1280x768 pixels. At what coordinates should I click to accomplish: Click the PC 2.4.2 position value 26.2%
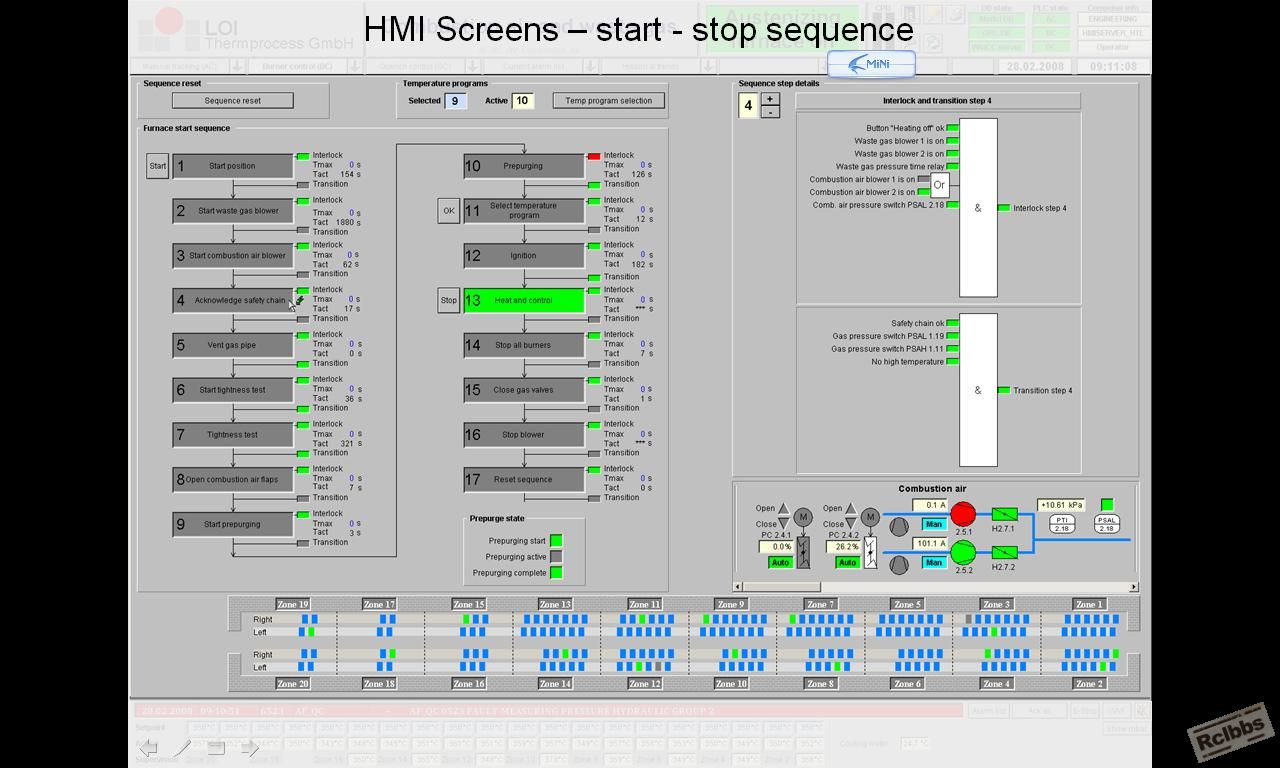coord(844,547)
